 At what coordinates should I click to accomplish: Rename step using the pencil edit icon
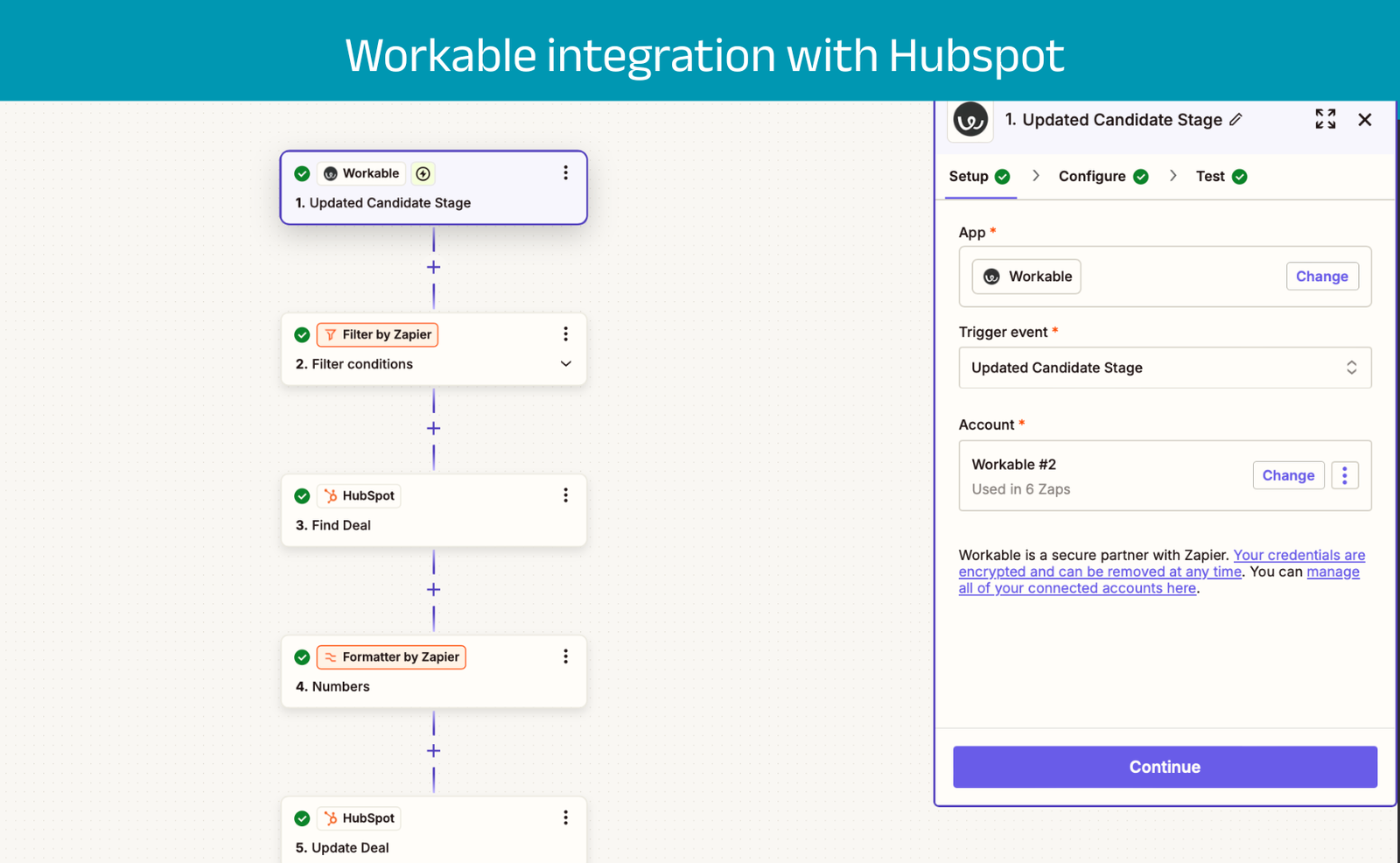click(1235, 119)
